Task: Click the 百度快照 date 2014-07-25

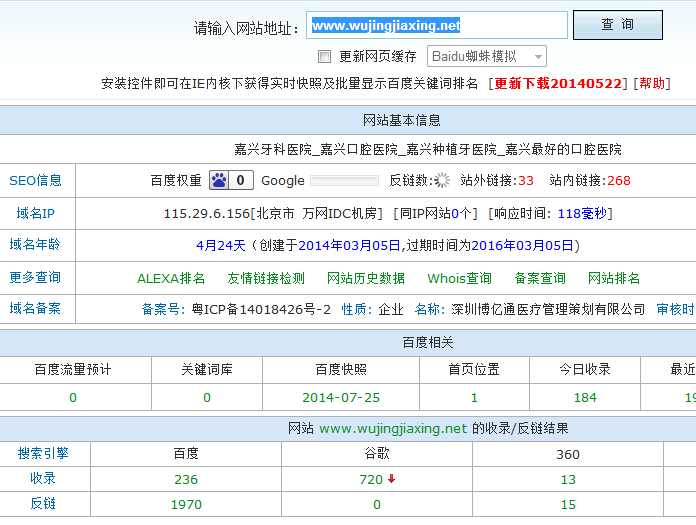Action: click(341, 398)
